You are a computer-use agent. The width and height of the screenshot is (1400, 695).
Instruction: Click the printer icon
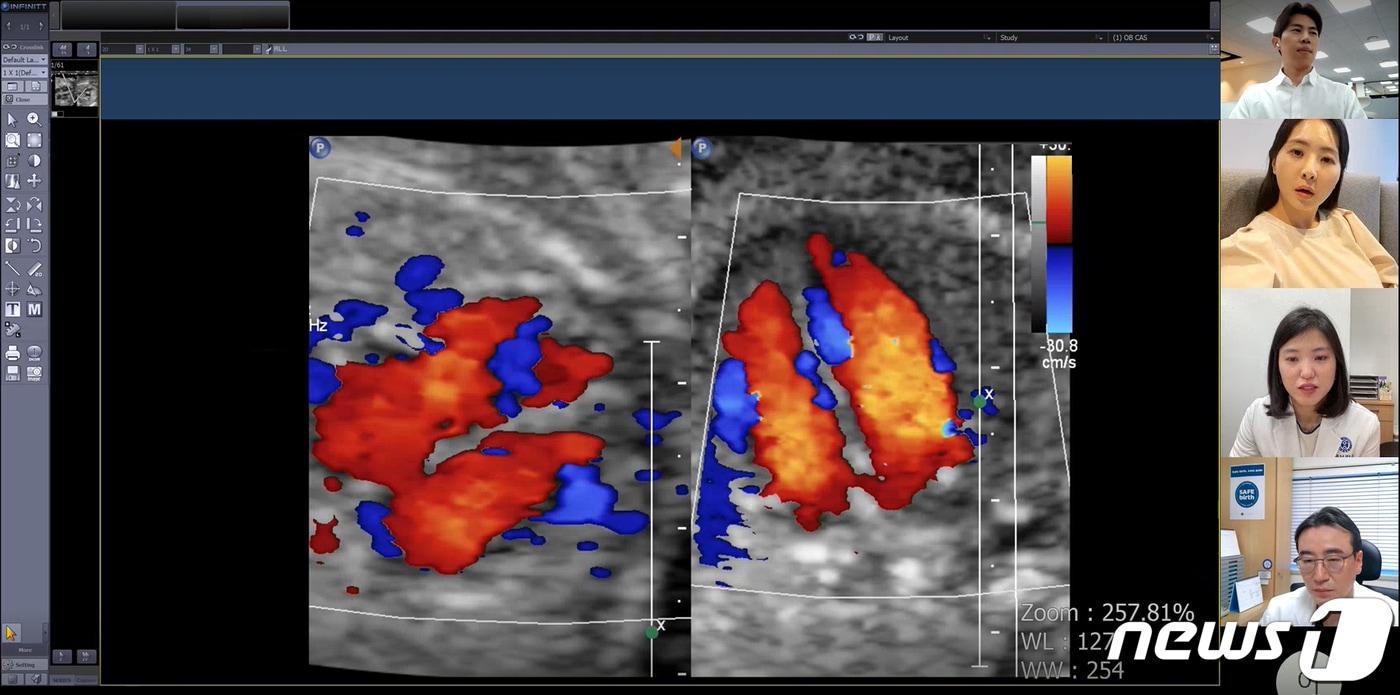point(12,353)
